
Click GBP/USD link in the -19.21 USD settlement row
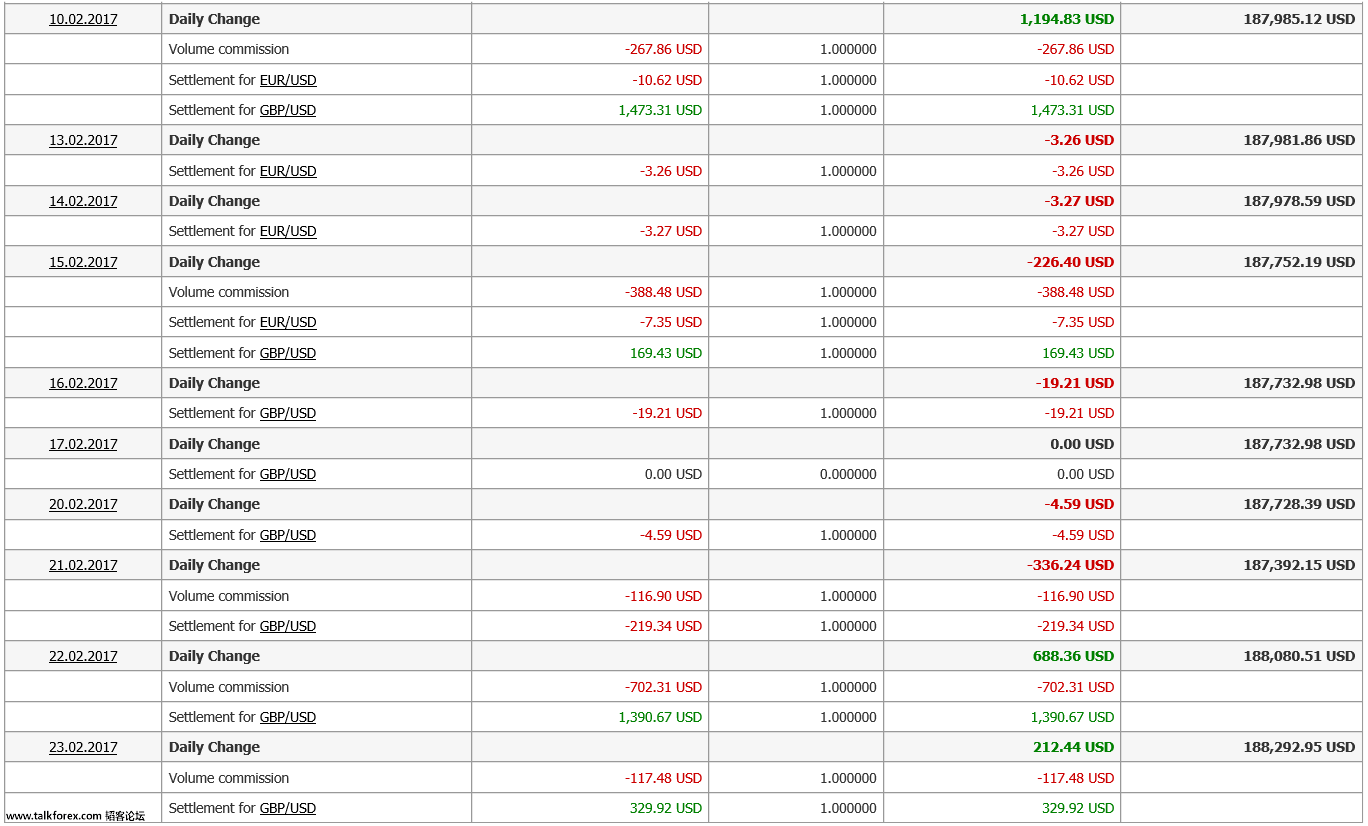288,413
